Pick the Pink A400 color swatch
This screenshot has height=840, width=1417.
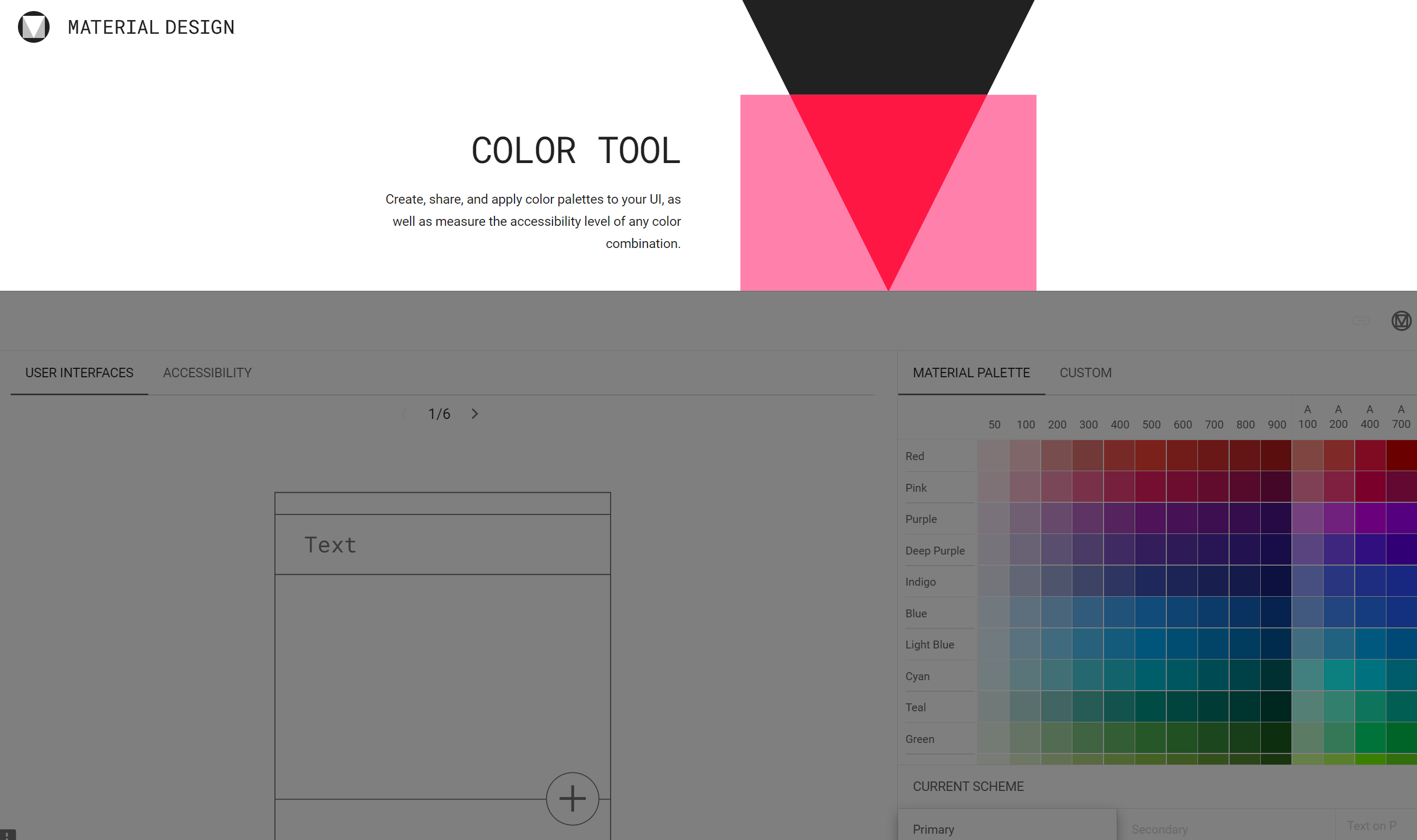(1370, 488)
